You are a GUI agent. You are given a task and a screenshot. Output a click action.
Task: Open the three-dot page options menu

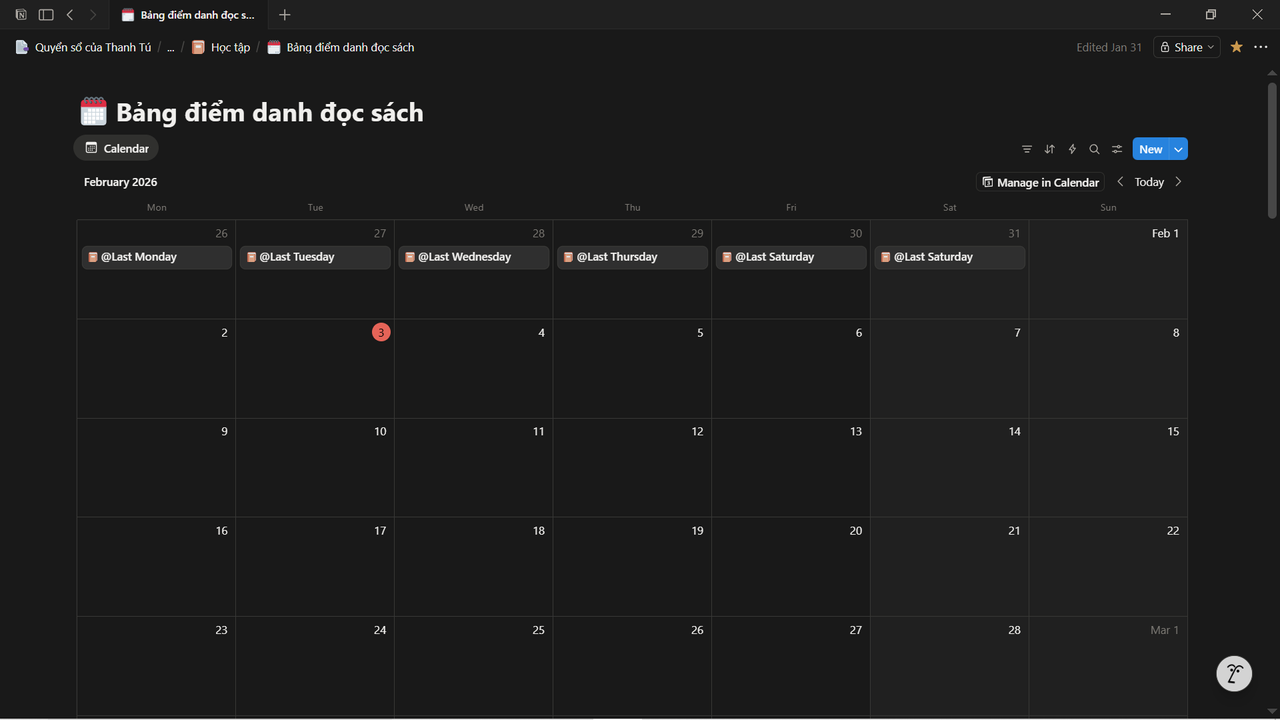(x=1260, y=47)
